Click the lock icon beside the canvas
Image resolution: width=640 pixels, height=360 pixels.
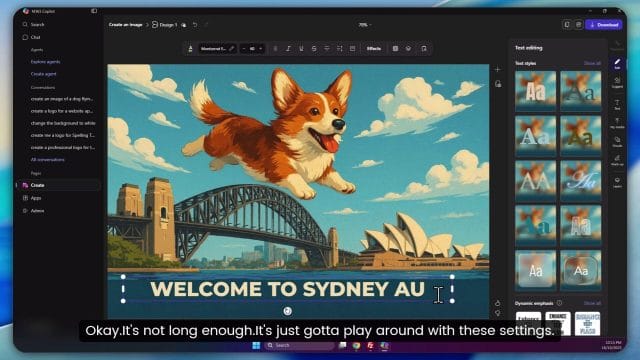(498, 84)
